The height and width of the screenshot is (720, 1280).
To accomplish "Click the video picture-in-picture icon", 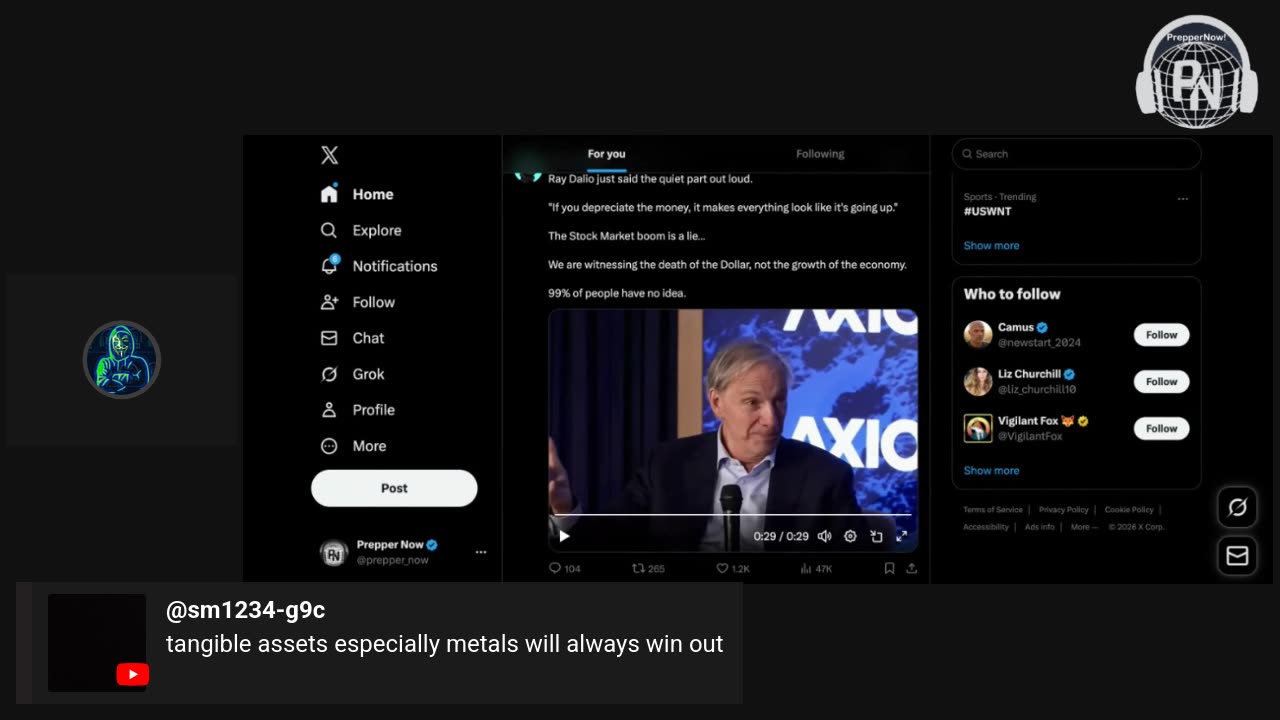I will (876, 536).
